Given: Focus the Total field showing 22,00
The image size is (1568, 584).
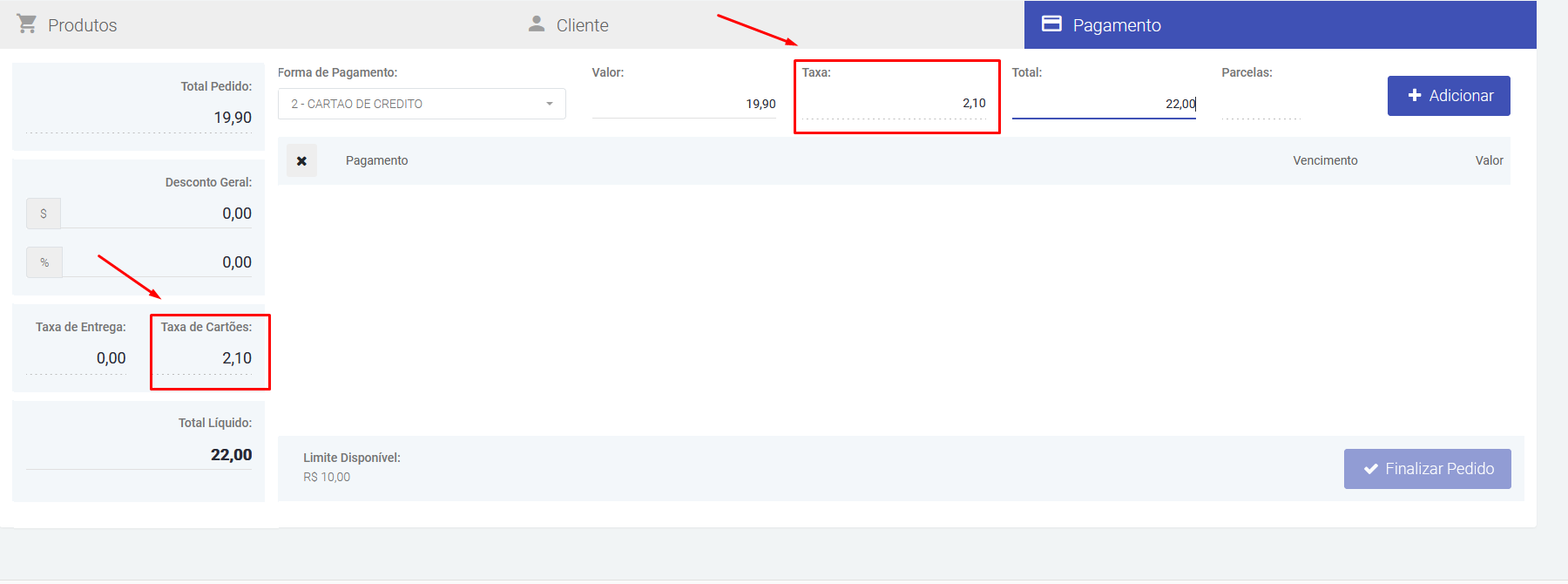Looking at the screenshot, I should coord(1103,104).
